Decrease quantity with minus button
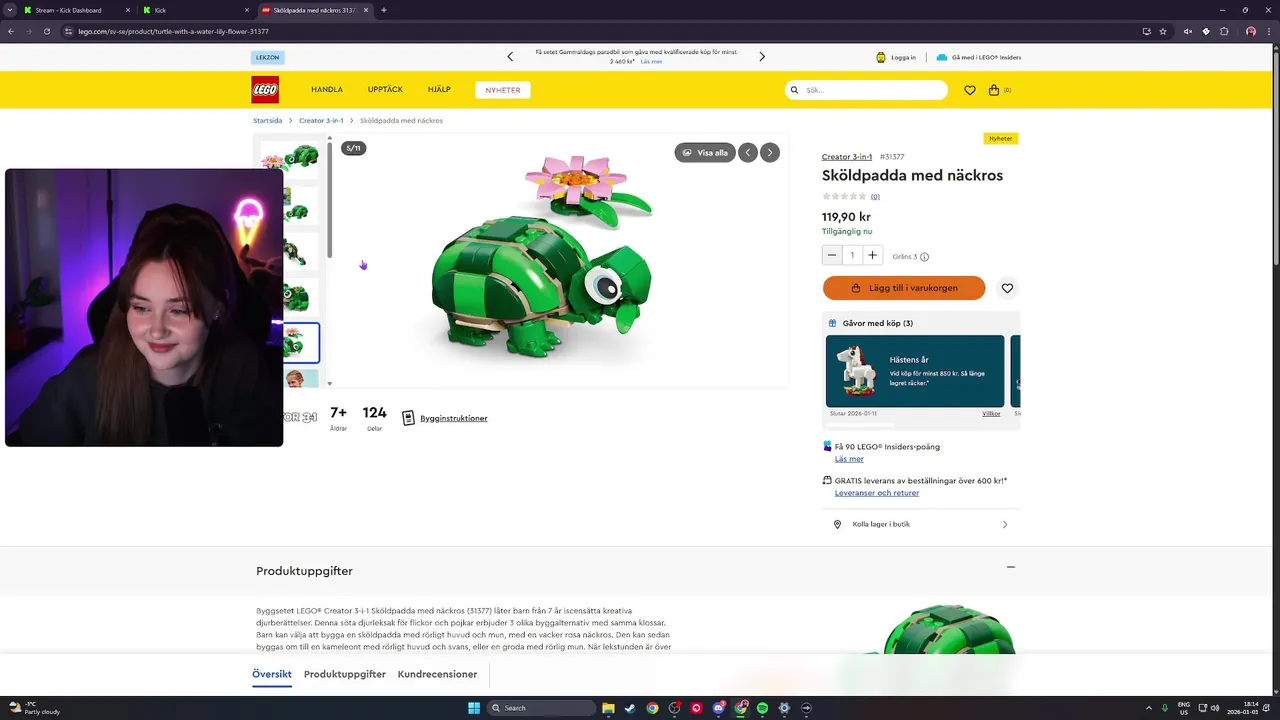 point(832,255)
